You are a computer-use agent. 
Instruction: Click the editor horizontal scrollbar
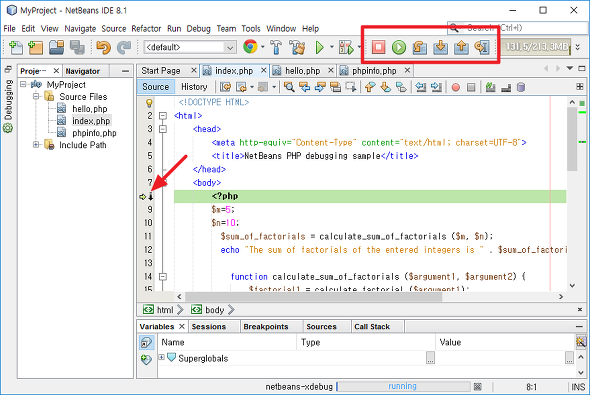point(314,297)
